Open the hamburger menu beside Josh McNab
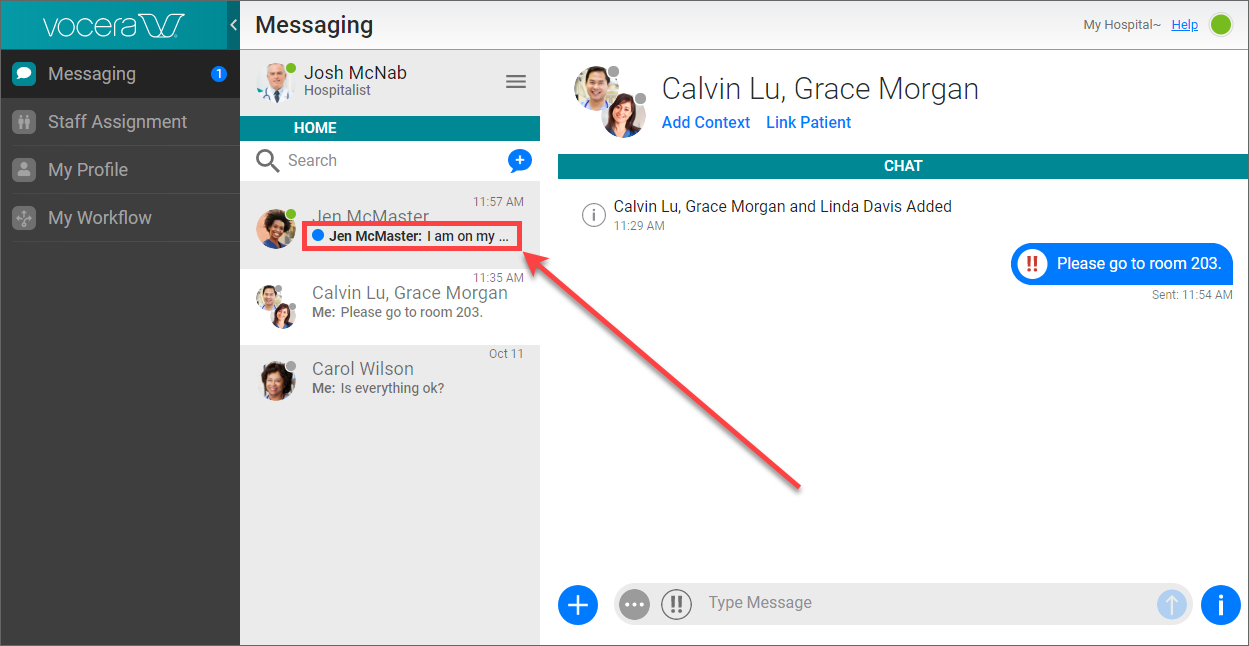The image size is (1249, 646). point(516,82)
